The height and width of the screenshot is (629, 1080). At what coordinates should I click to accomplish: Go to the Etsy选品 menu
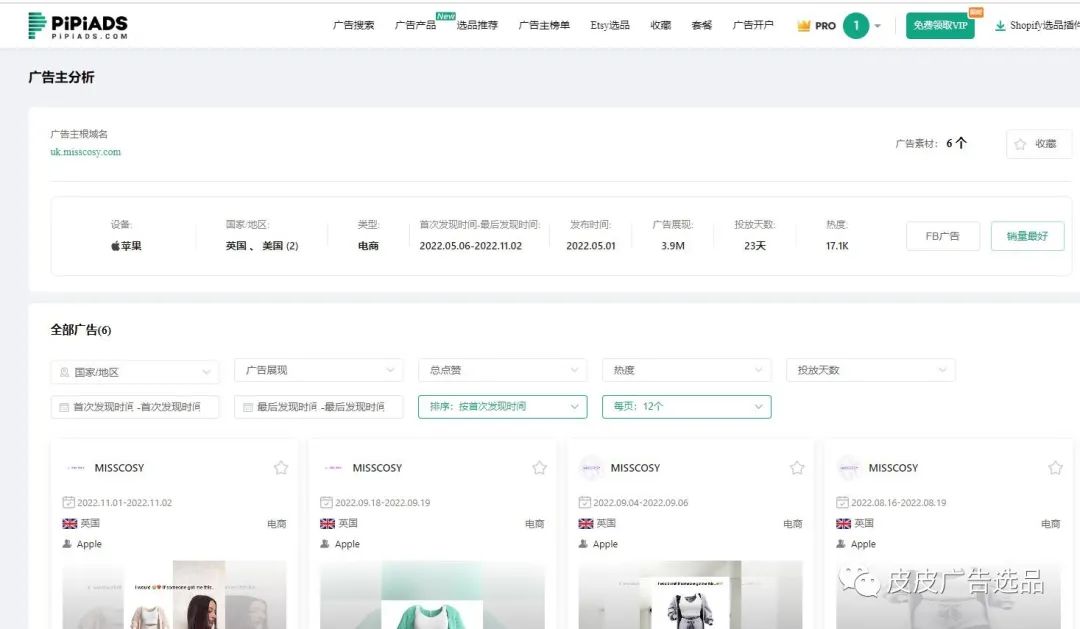pyautogui.click(x=610, y=26)
